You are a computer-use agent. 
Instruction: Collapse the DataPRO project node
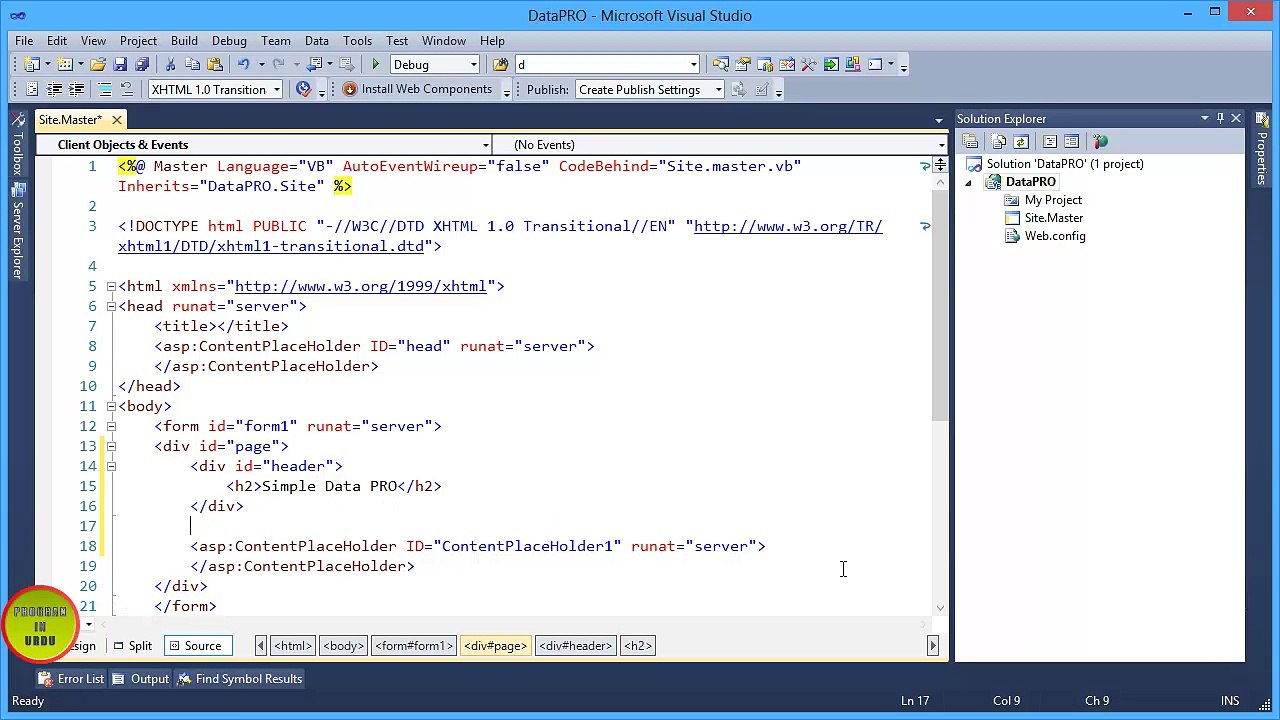pos(968,183)
